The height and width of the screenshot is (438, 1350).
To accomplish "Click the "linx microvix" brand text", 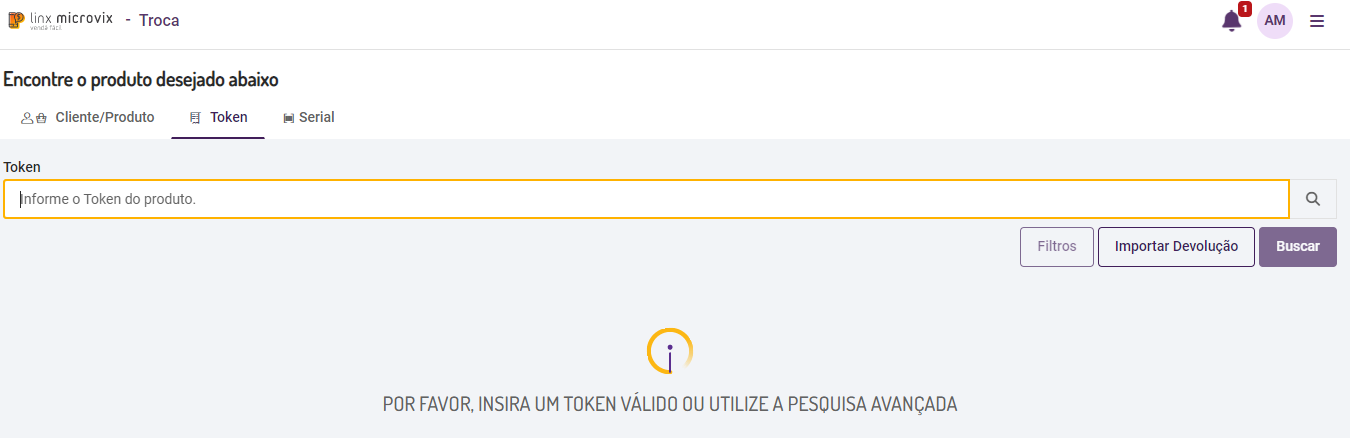I will tap(71, 19).
